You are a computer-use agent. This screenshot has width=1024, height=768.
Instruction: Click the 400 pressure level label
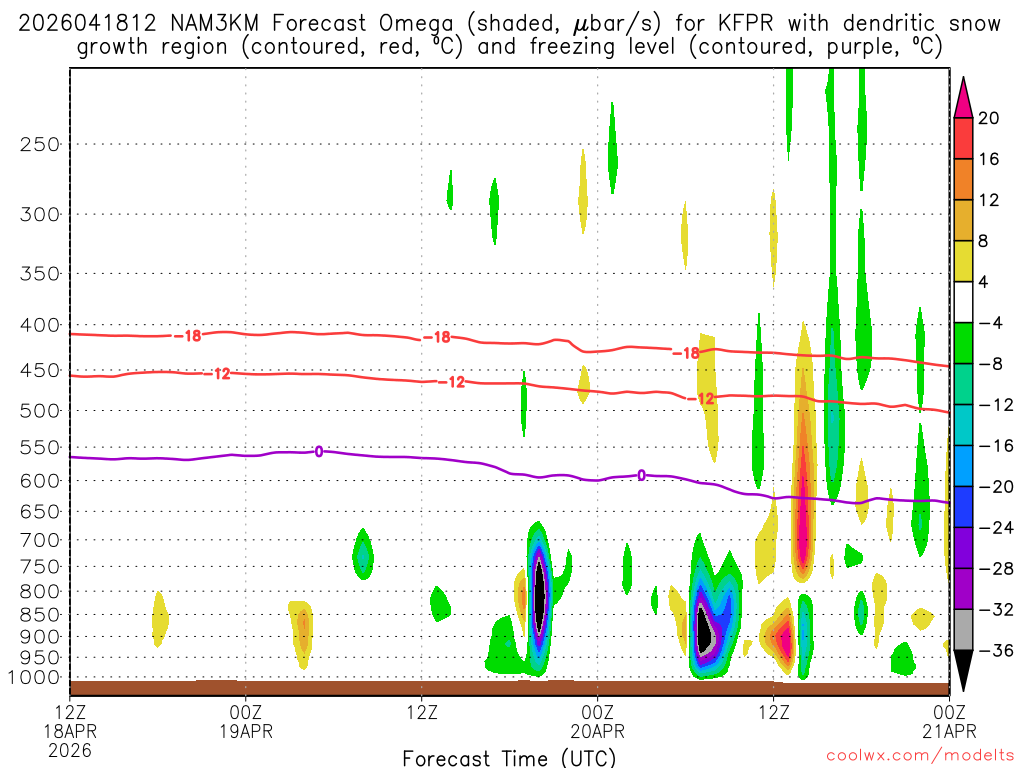coord(40,325)
